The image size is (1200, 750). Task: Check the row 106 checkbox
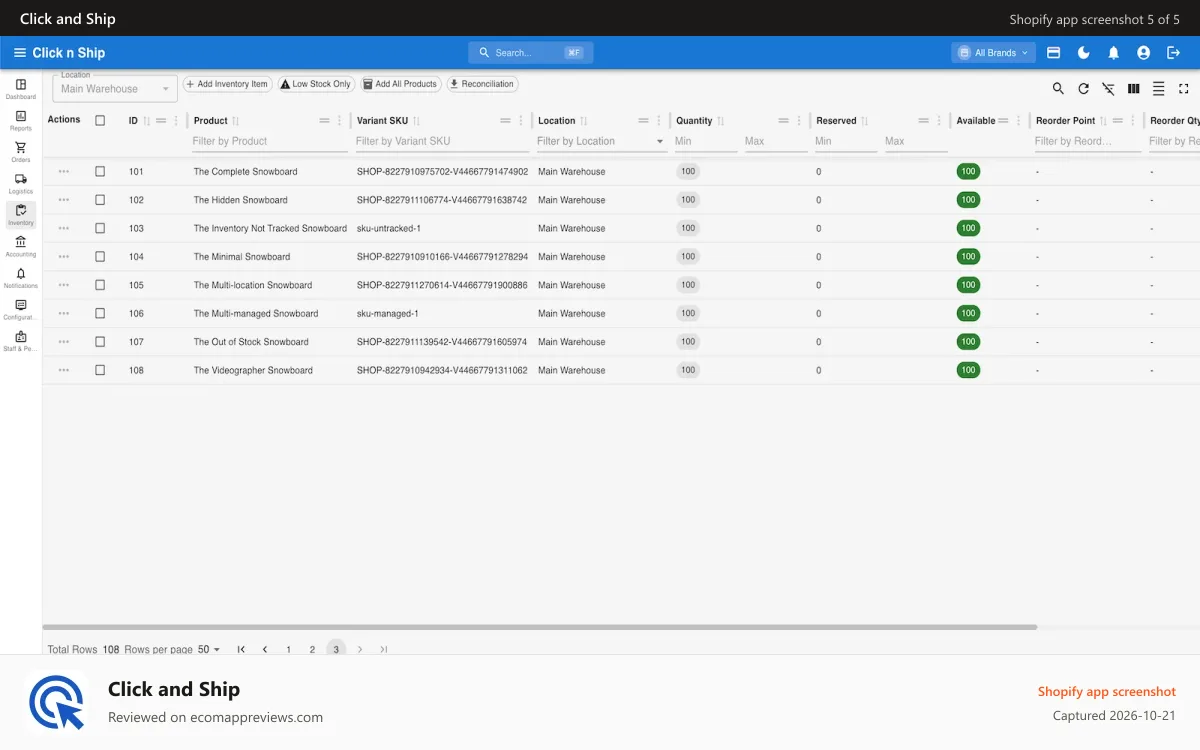(x=100, y=313)
